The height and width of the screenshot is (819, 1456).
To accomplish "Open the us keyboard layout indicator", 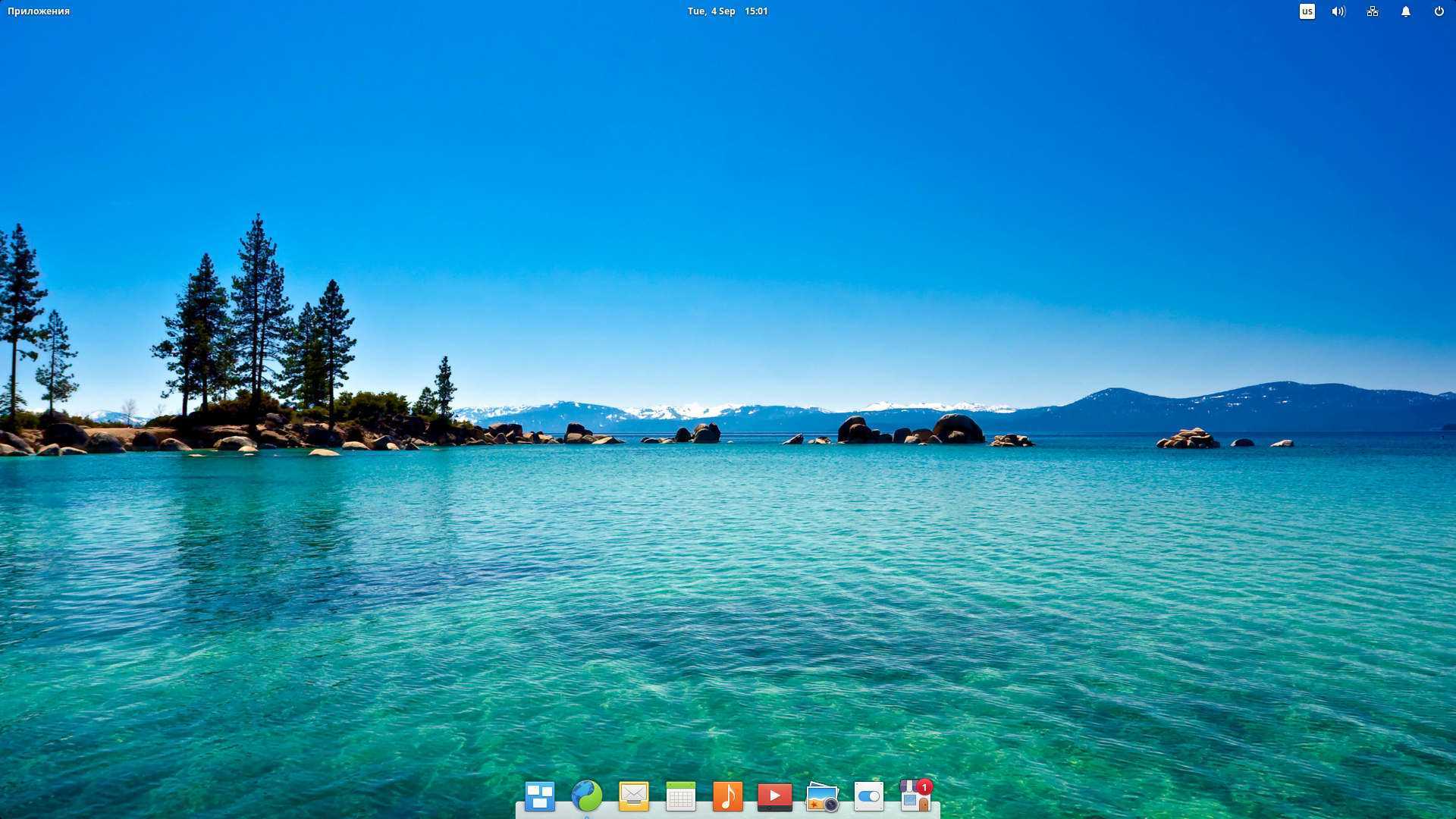I will (x=1307, y=11).
